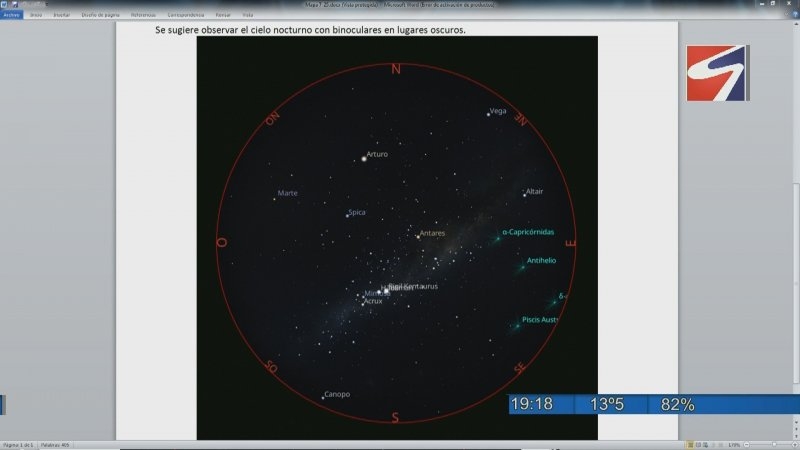The height and width of the screenshot is (450, 800).
Task: Go to the Referencias tab
Action: tap(143, 15)
